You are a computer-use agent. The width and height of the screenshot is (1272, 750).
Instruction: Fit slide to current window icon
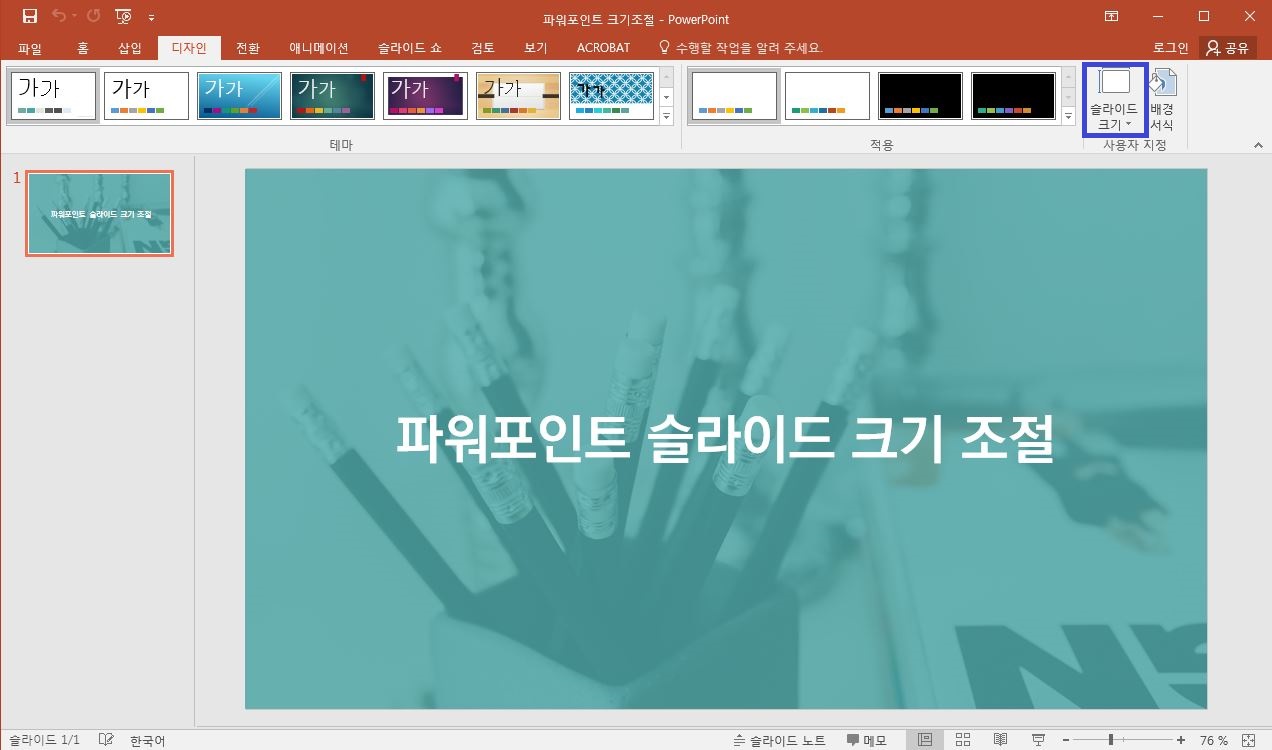1248,740
